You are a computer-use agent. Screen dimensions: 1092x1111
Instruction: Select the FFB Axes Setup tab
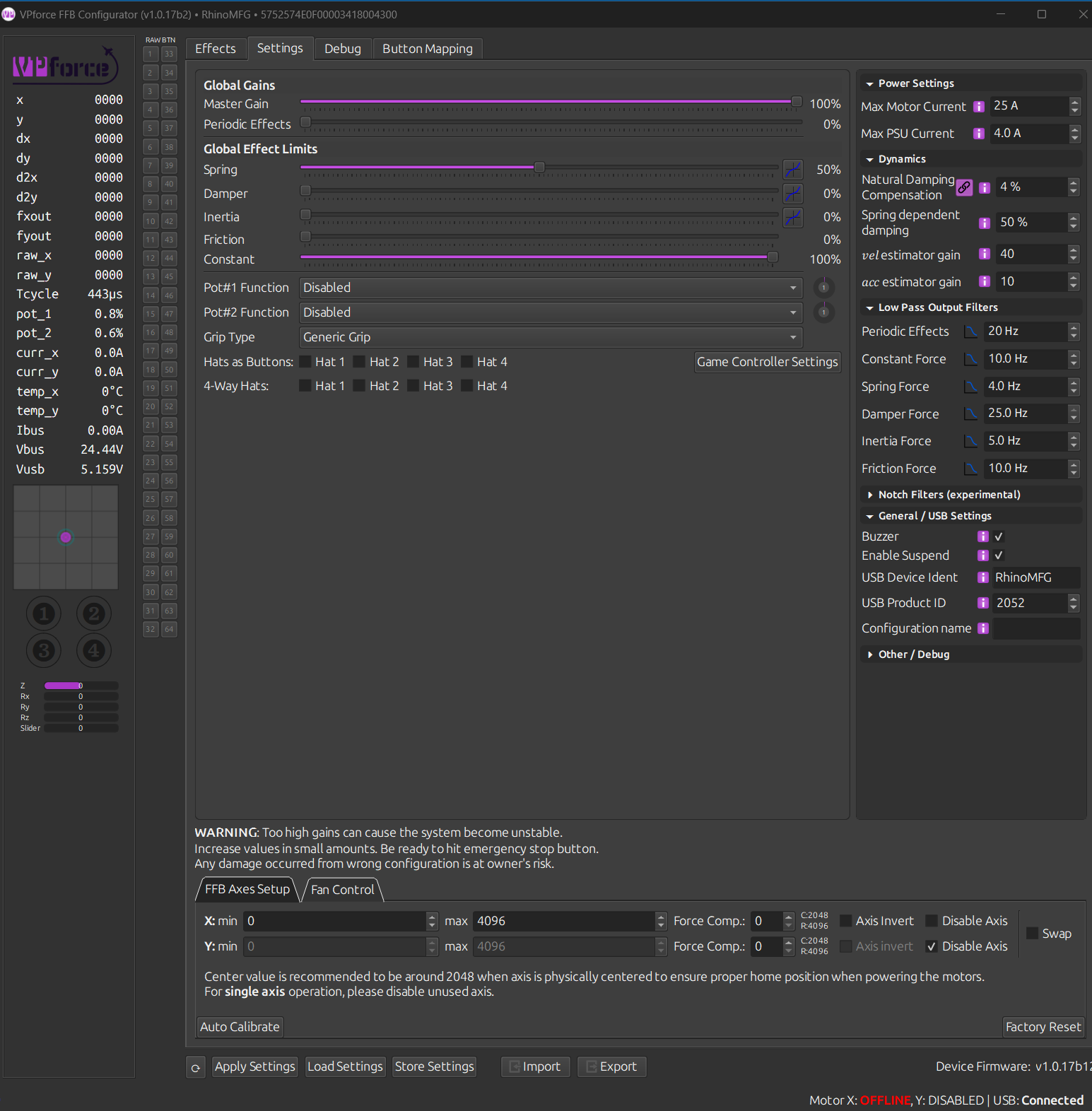[247, 889]
